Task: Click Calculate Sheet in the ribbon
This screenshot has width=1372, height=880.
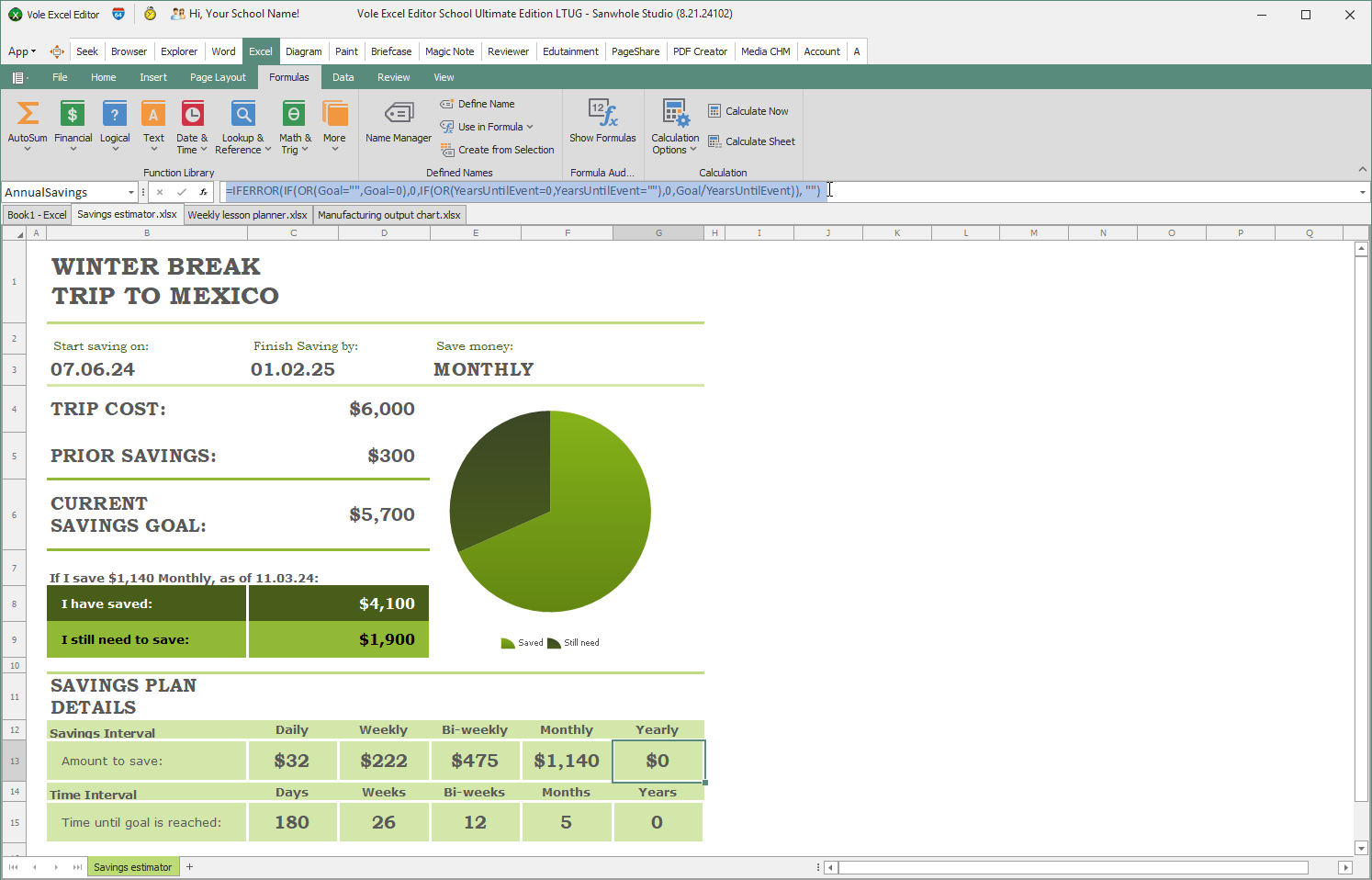Action: click(x=751, y=141)
